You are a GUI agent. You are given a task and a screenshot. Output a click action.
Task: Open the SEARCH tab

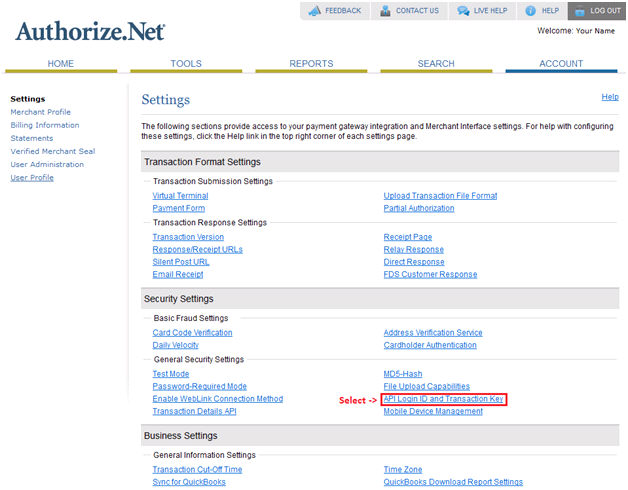click(436, 64)
